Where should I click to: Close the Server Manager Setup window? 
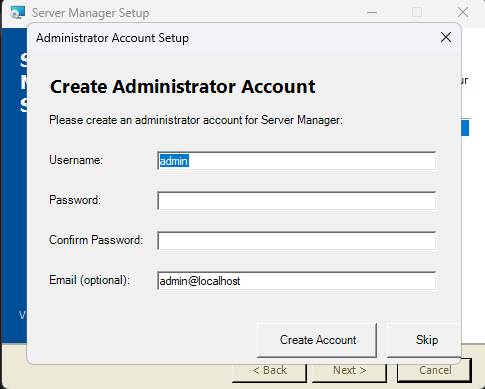point(463,13)
